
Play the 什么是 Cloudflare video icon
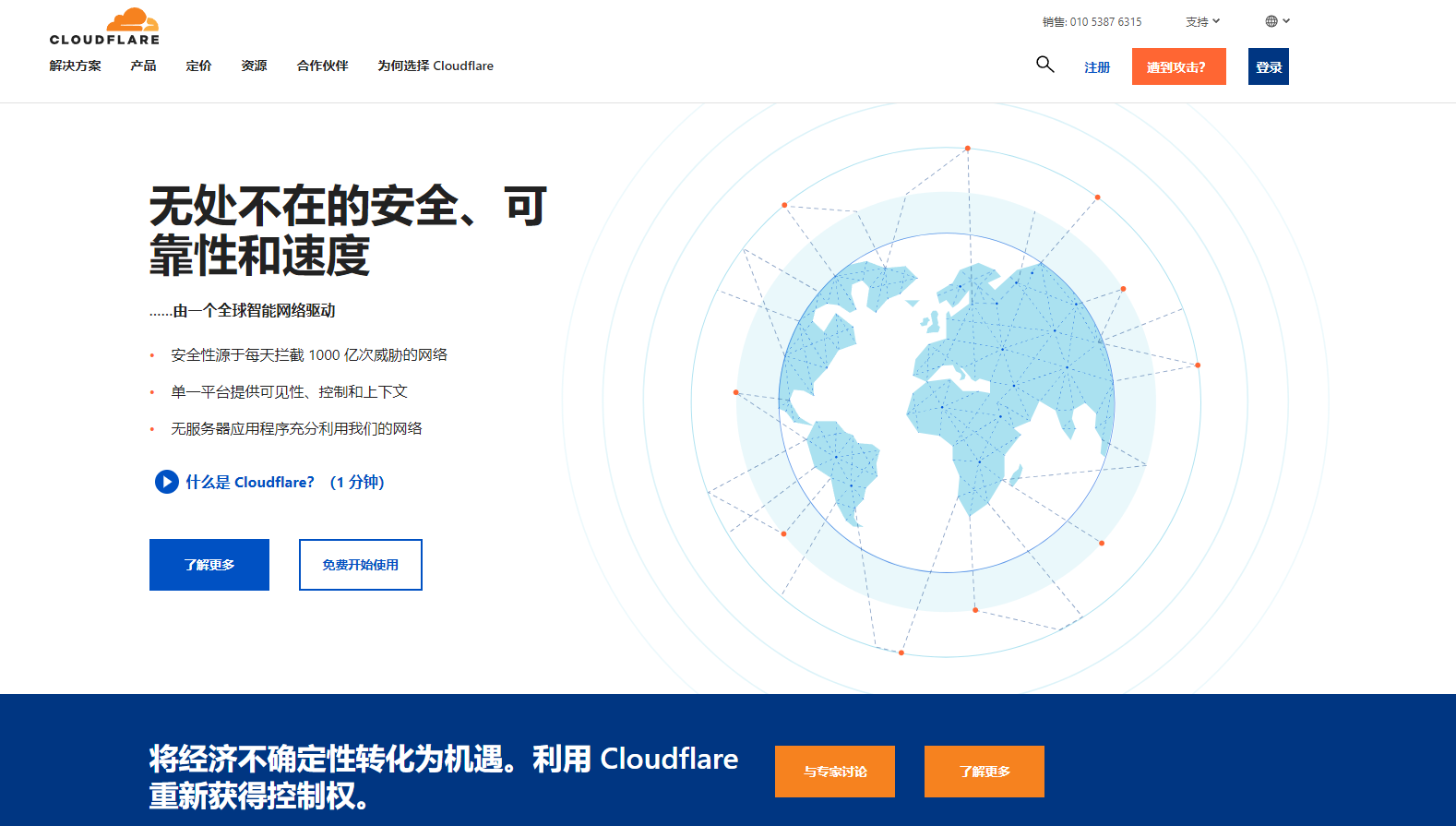click(166, 482)
